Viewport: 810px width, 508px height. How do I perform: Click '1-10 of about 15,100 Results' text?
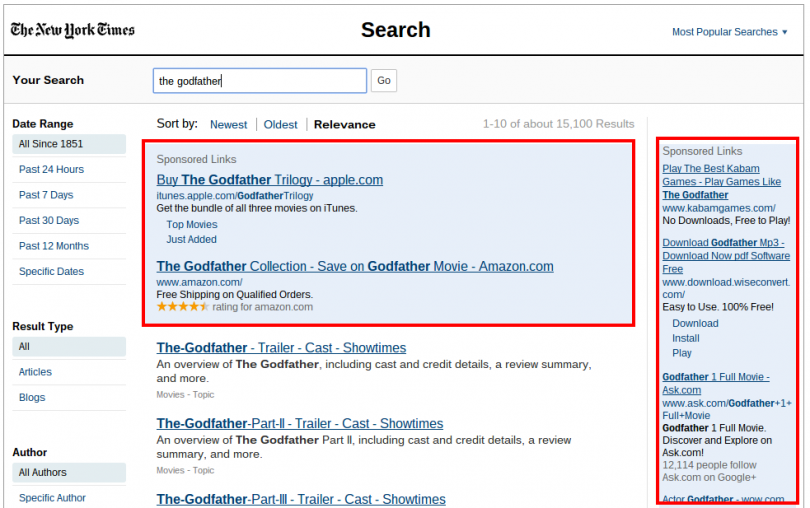click(558, 124)
